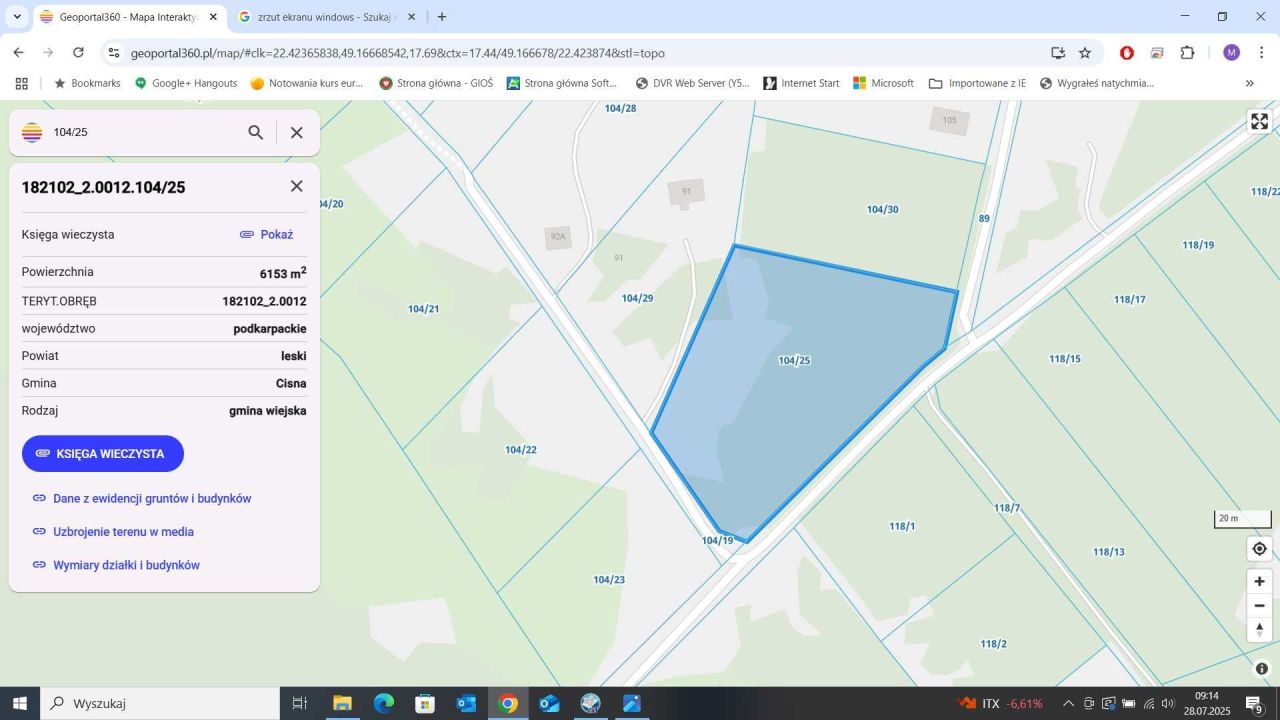Toggle fullscreen map view
1280x720 pixels.
pos(1259,122)
